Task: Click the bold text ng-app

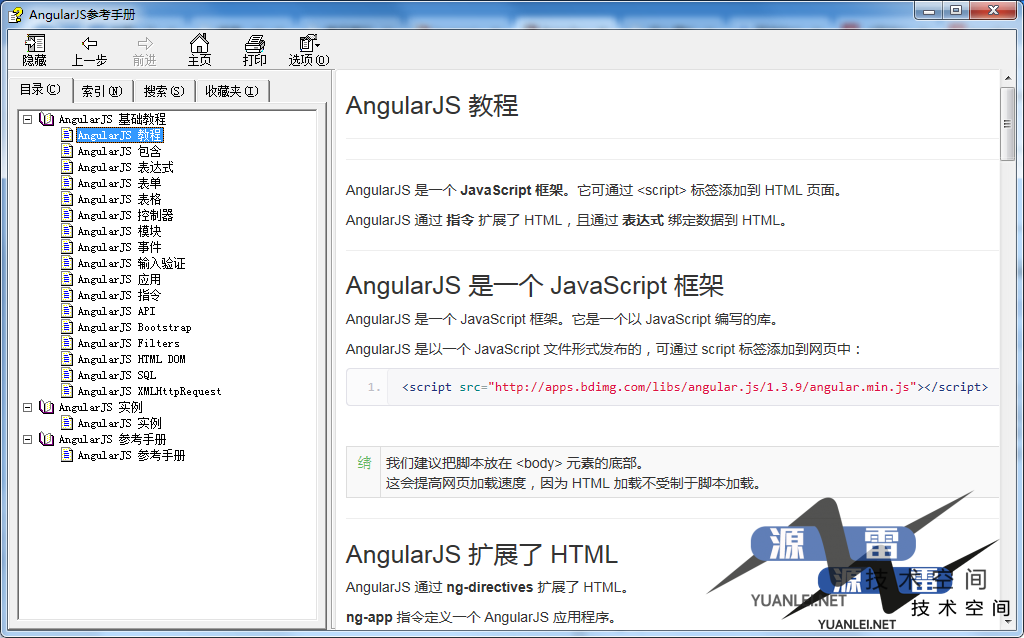Action: [x=369, y=617]
